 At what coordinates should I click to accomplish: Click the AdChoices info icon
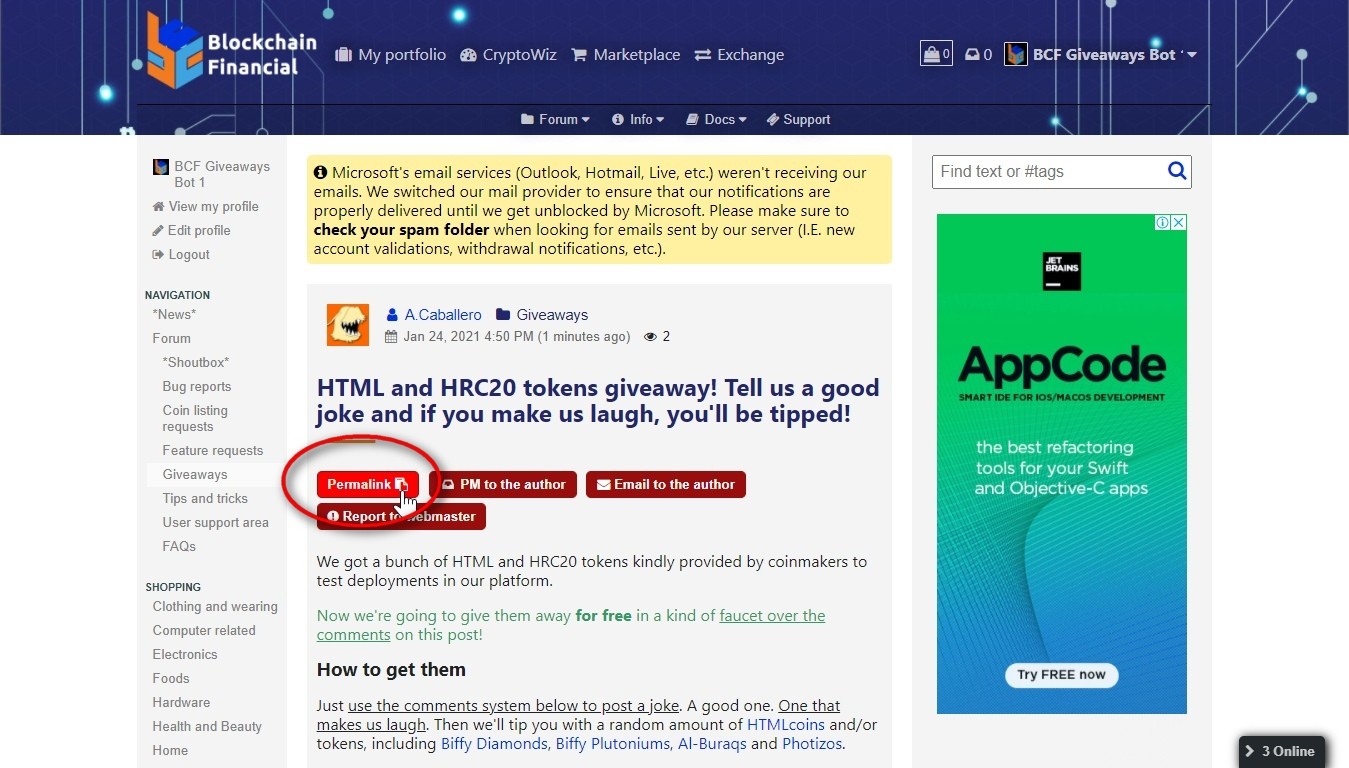tap(1163, 223)
